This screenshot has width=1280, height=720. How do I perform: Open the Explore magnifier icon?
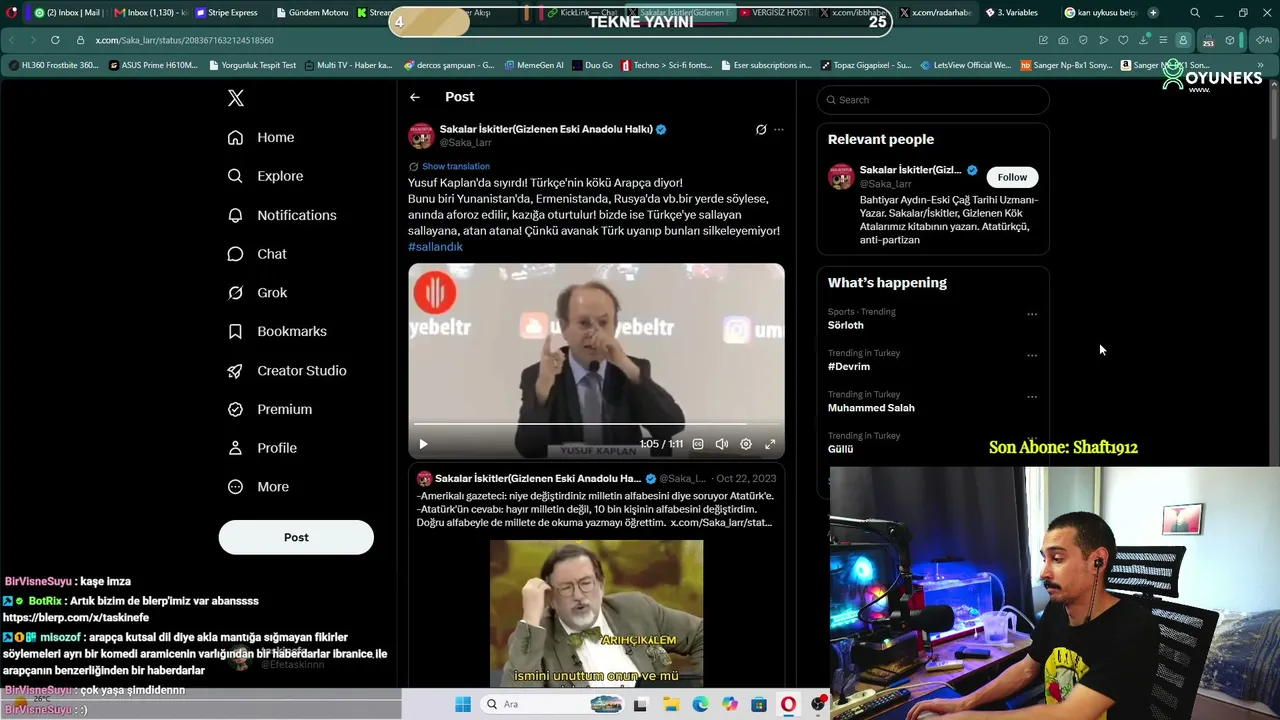click(x=235, y=176)
